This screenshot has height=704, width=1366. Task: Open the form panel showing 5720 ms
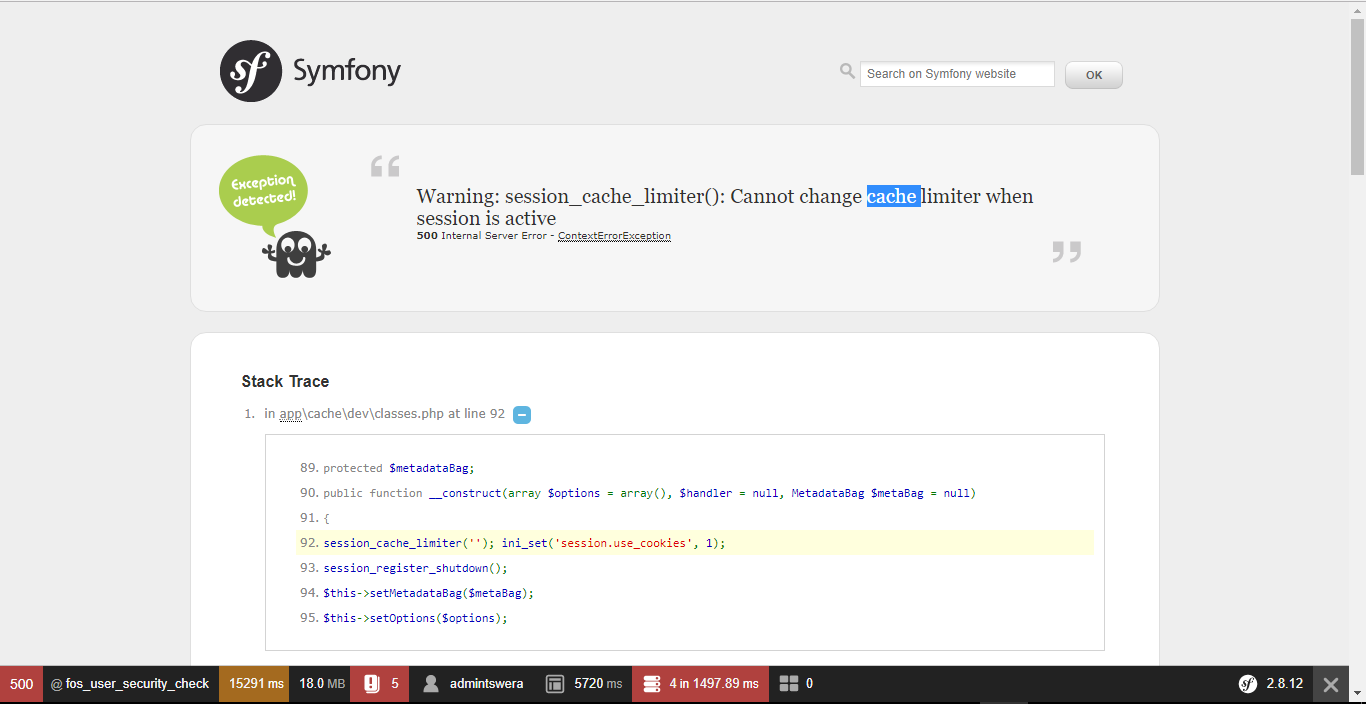(x=583, y=683)
